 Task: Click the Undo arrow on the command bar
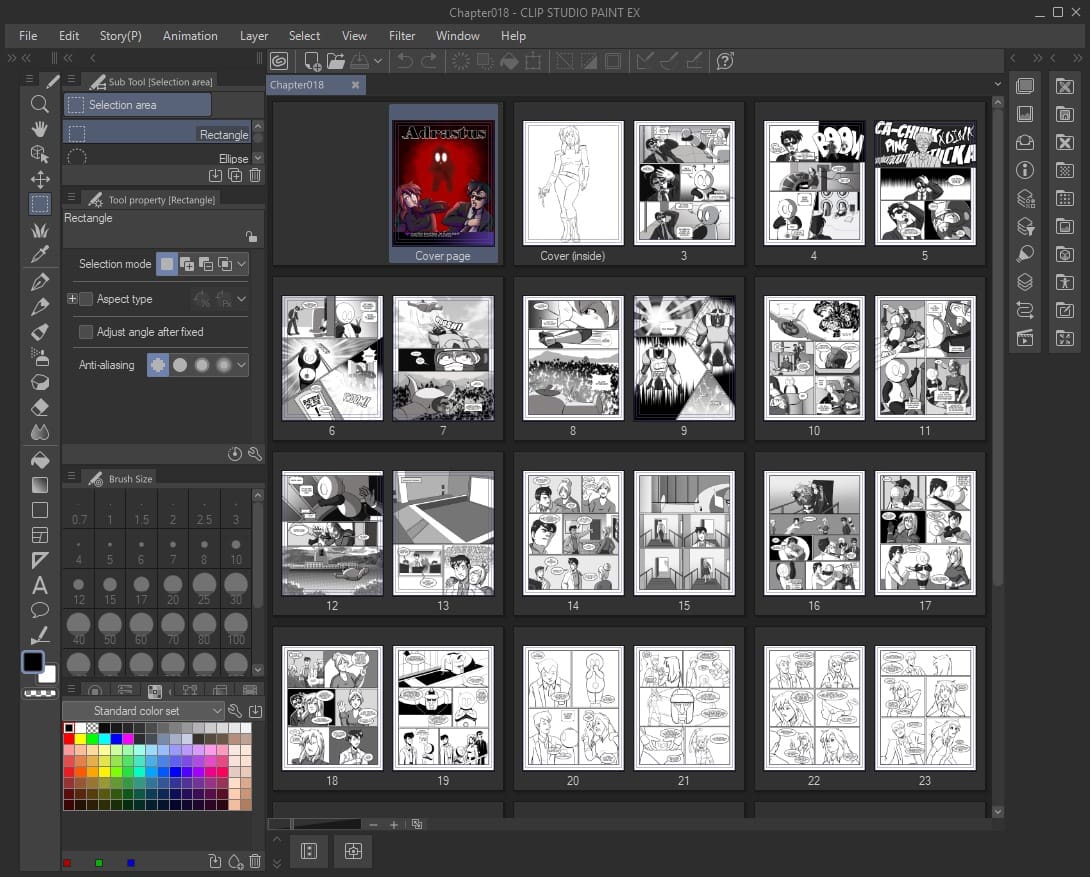404,61
